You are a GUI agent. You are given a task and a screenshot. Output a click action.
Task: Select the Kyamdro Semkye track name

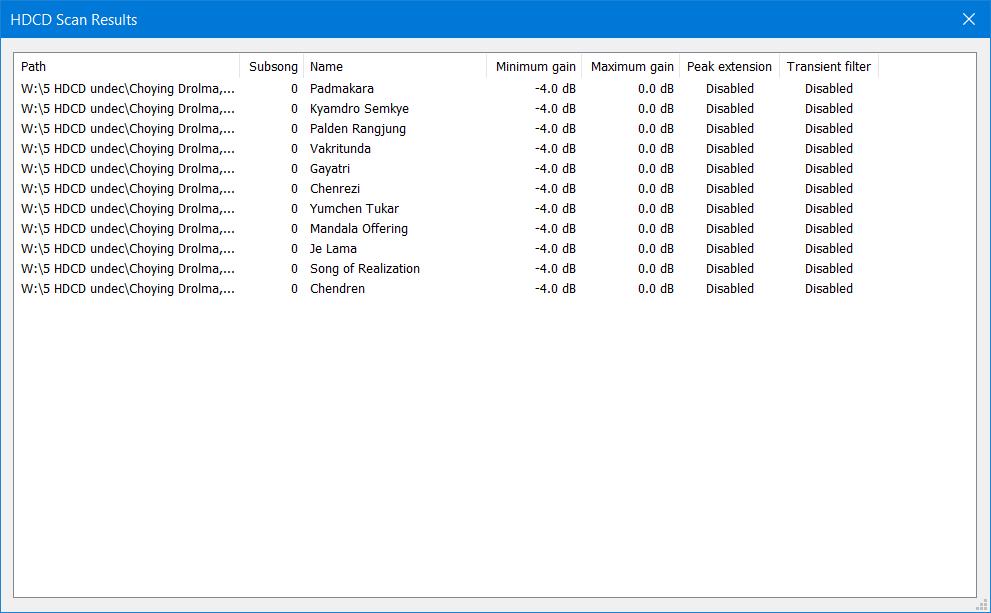coord(359,109)
